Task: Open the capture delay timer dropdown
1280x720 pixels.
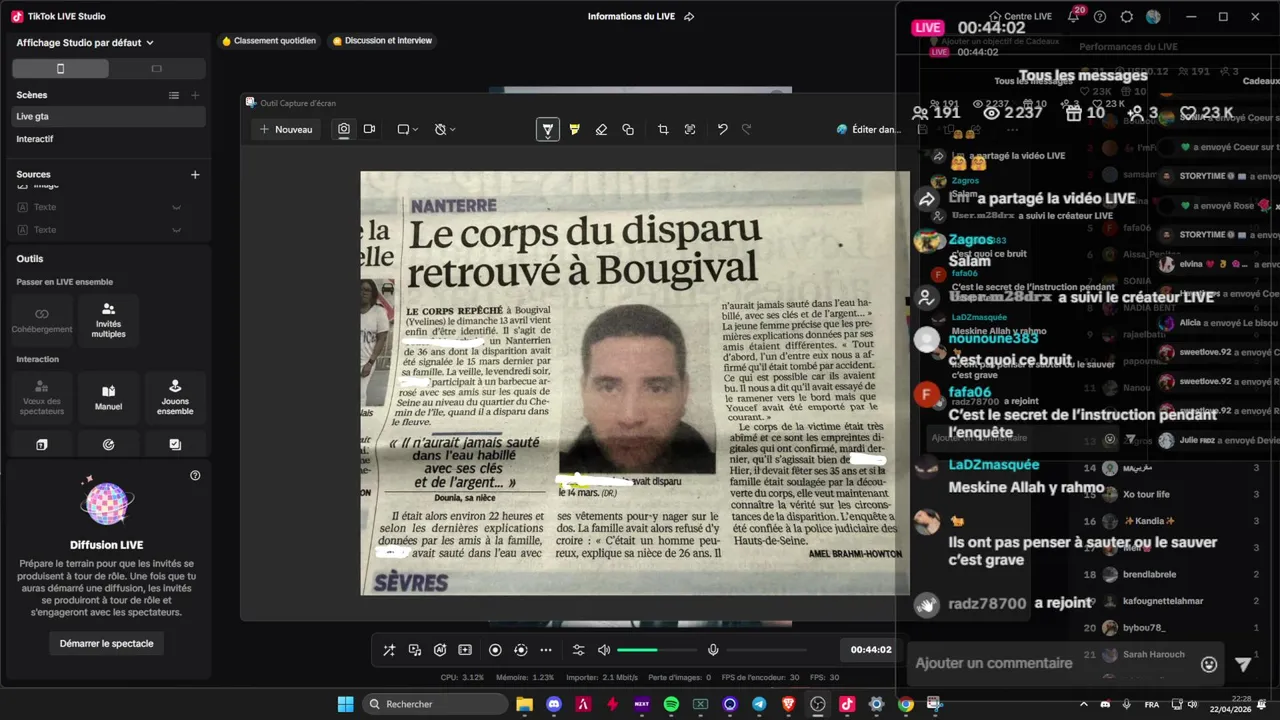Action: [445, 129]
